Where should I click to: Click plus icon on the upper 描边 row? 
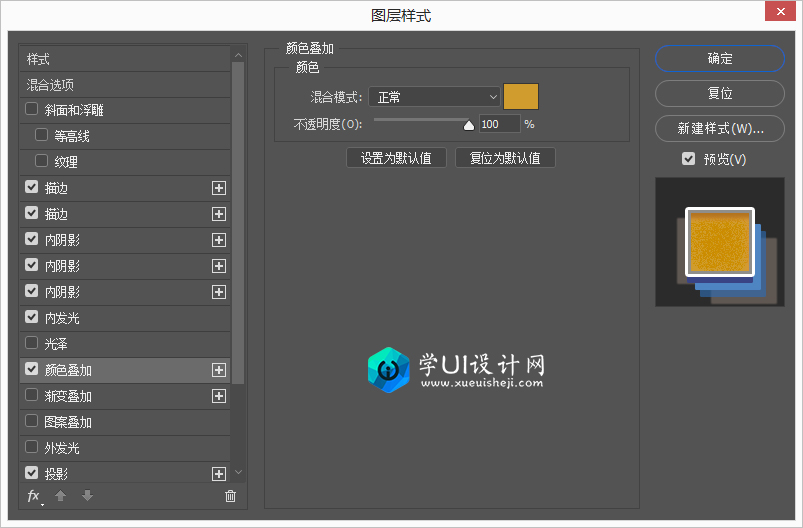coord(219,188)
